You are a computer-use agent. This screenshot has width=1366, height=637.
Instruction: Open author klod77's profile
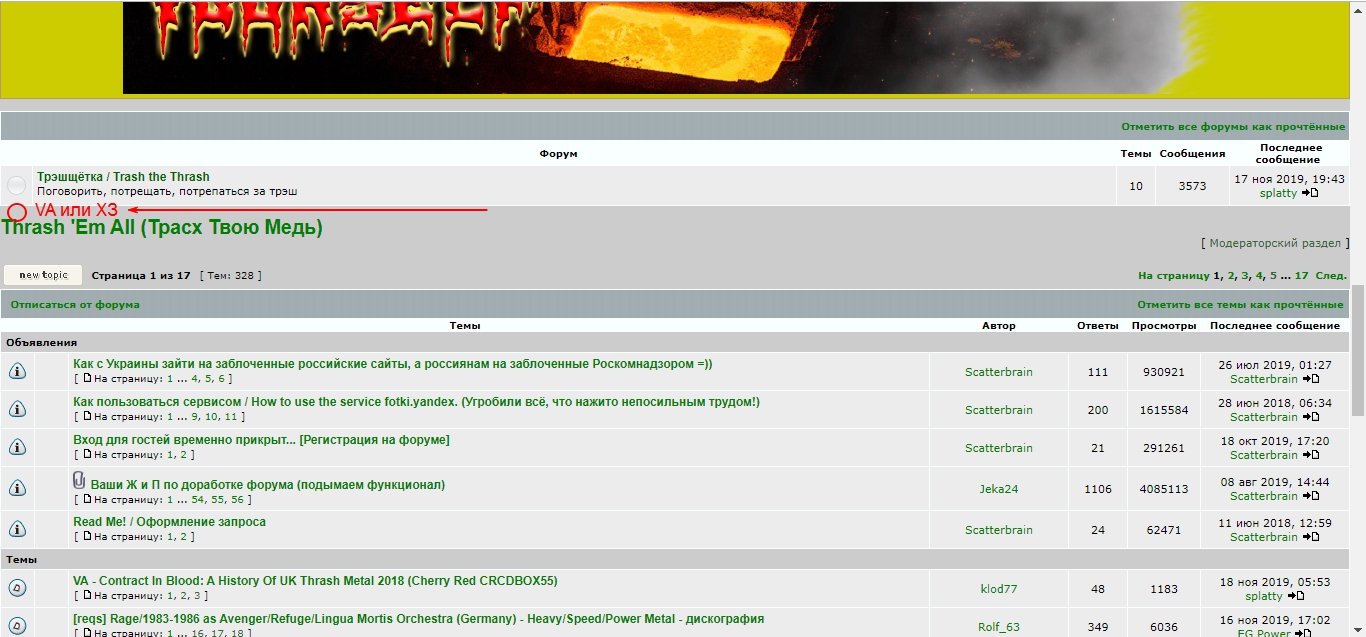pos(998,589)
